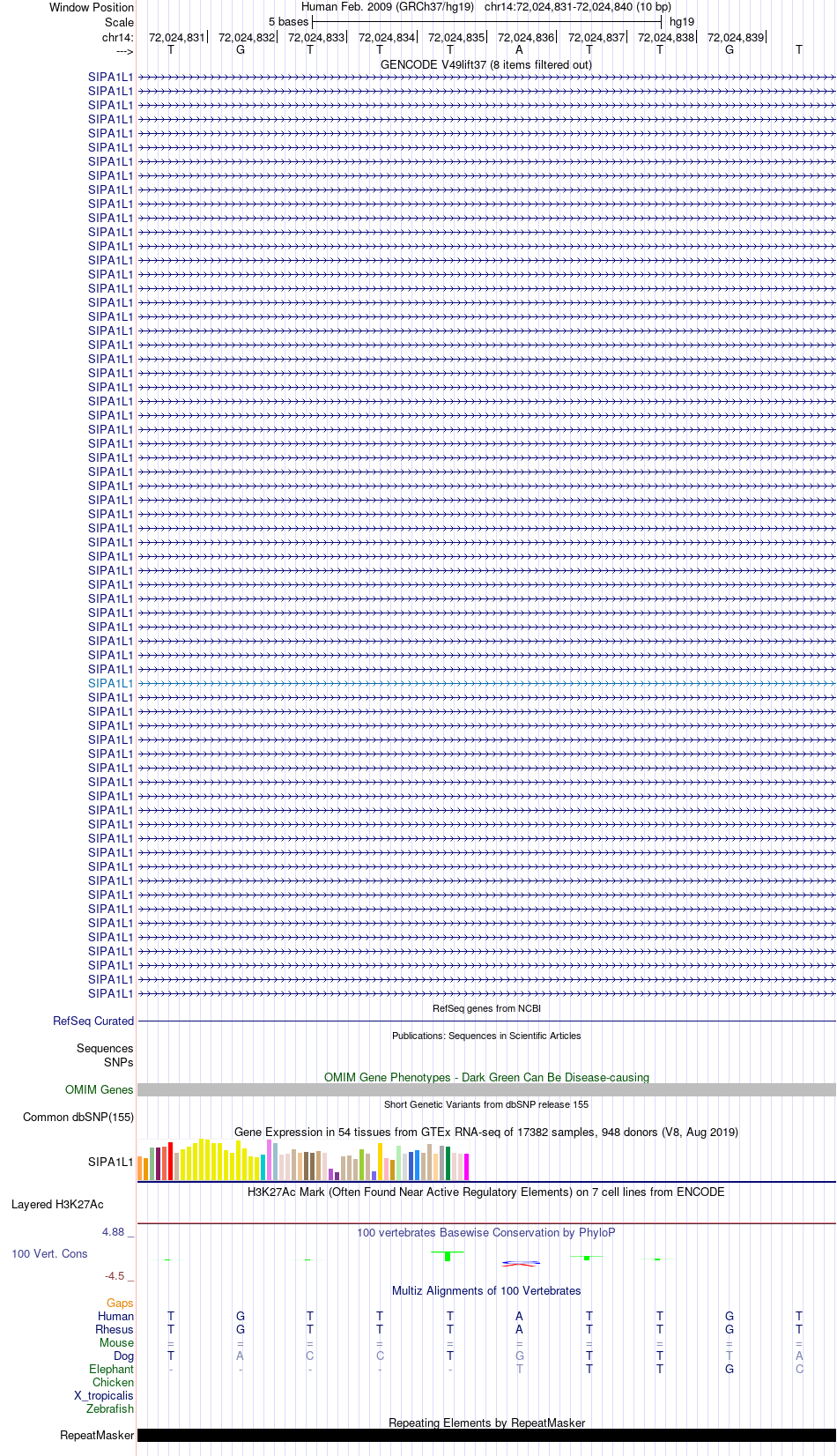Open the OMIM Gene Phenotypes track title

coord(486,1077)
